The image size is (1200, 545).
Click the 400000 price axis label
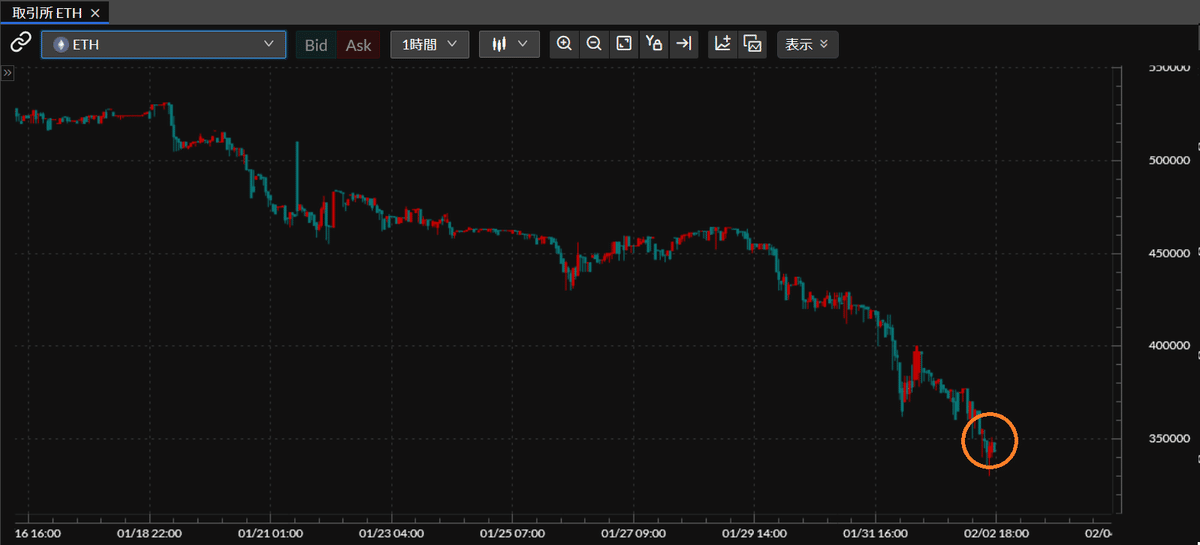tap(1169, 345)
